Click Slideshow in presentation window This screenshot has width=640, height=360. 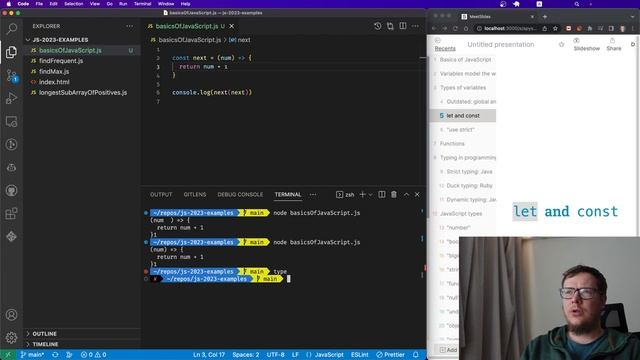pyautogui.click(x=587, y=44)
